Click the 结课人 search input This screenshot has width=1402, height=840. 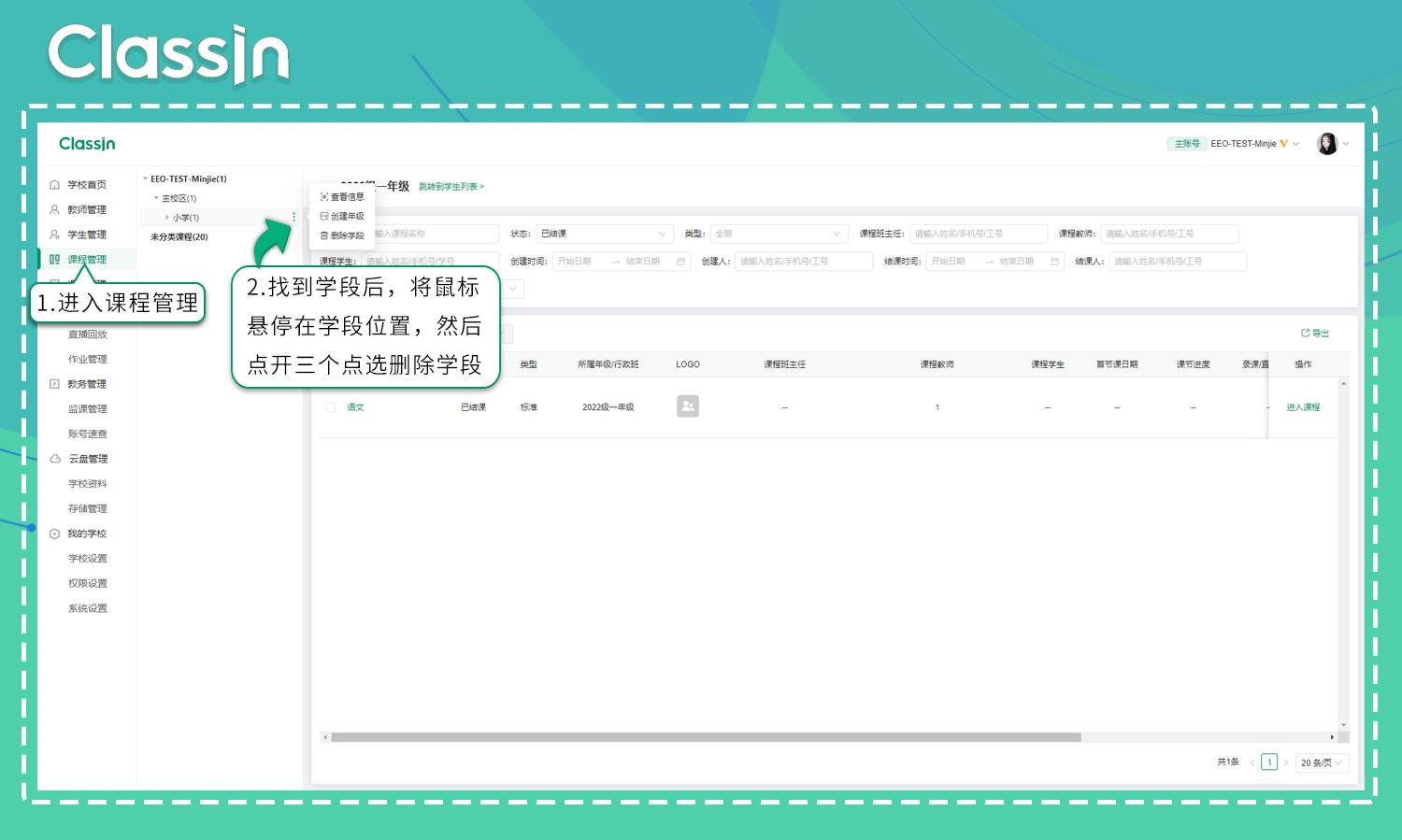click(1178, 262)
